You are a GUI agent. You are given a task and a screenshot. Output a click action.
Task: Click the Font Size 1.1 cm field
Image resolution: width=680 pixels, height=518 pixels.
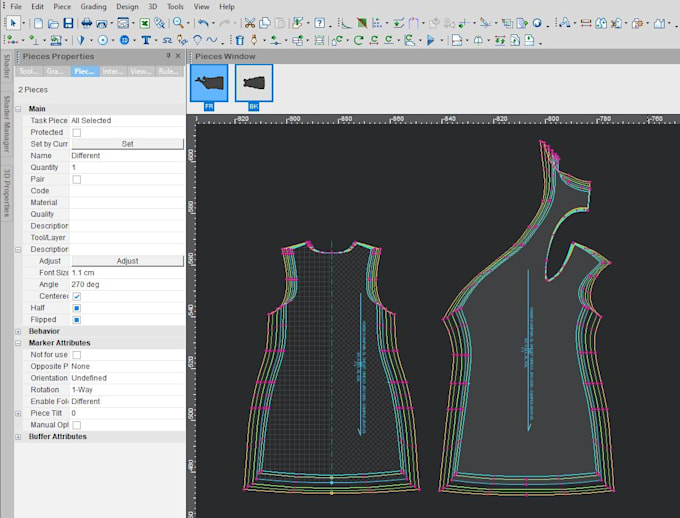click(127, 273)
